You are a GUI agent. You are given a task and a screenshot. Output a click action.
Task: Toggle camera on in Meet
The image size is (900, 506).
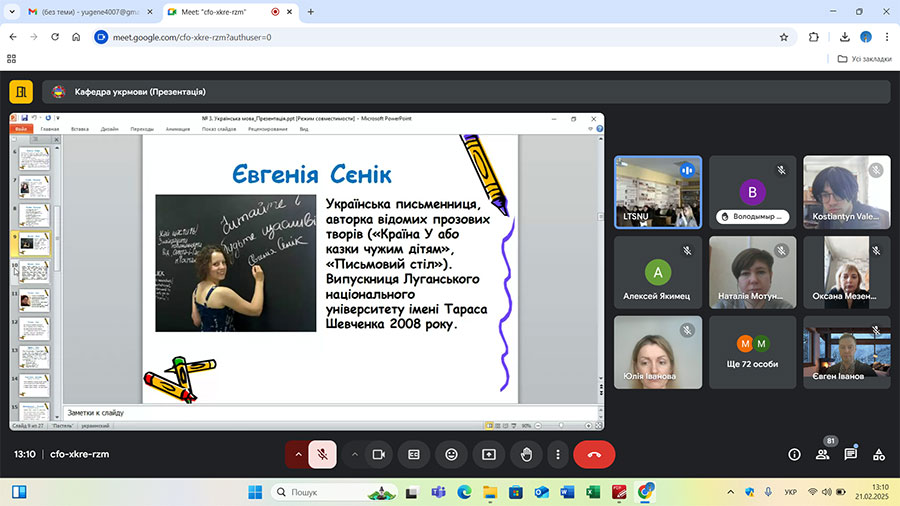(379, 454)
